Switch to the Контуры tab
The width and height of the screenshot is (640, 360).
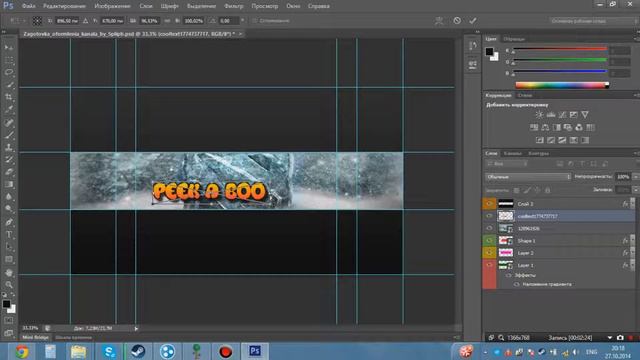coord(539,153)
